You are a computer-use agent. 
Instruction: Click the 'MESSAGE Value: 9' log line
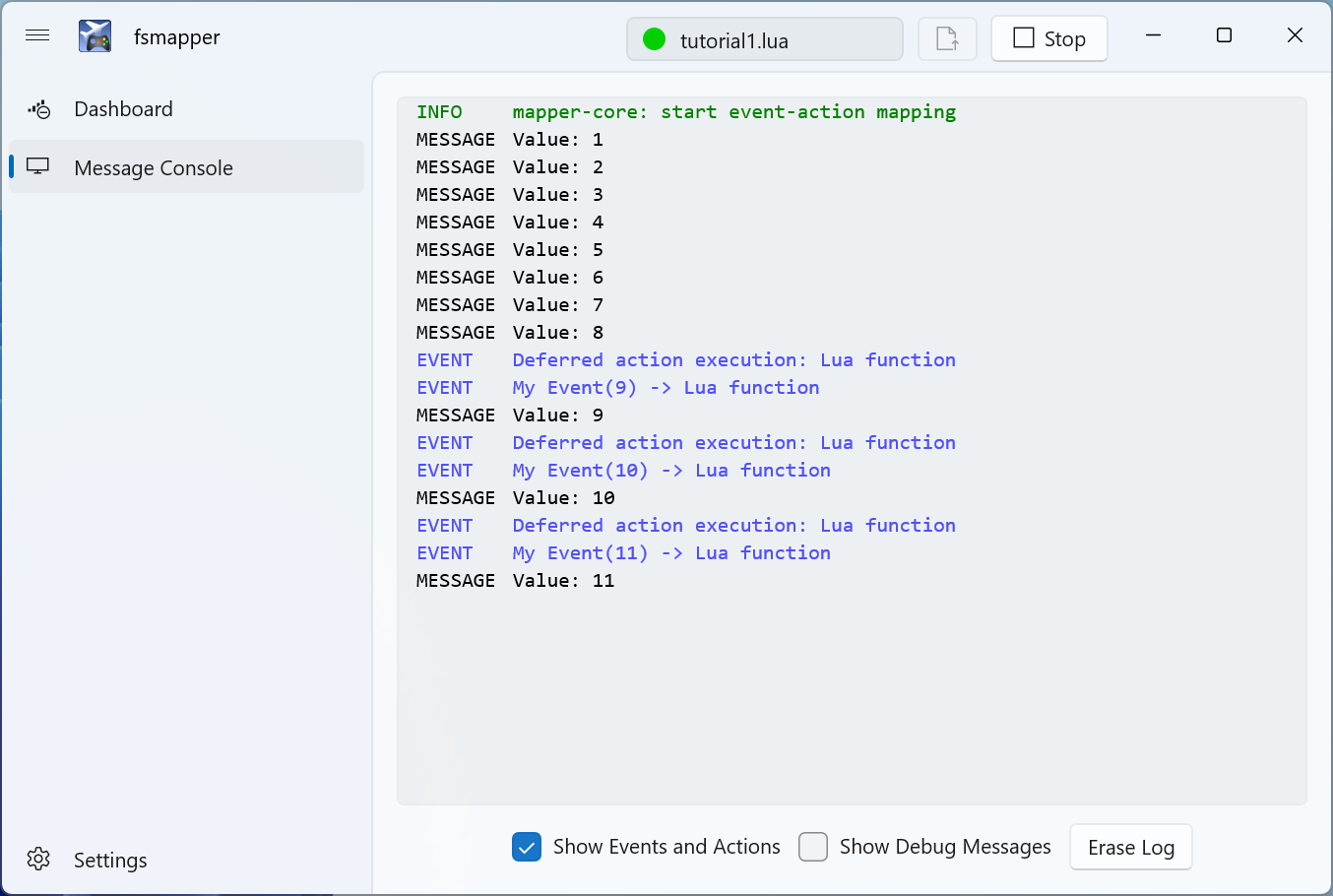click(x=510, y=416)
